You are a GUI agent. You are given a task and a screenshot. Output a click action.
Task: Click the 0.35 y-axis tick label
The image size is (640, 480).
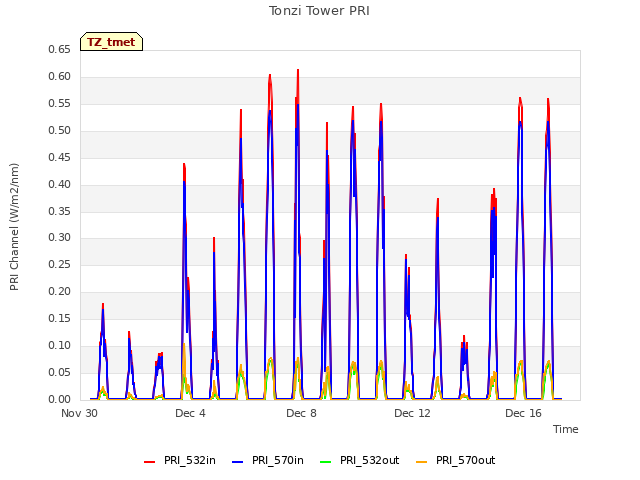tap(59, 211)
